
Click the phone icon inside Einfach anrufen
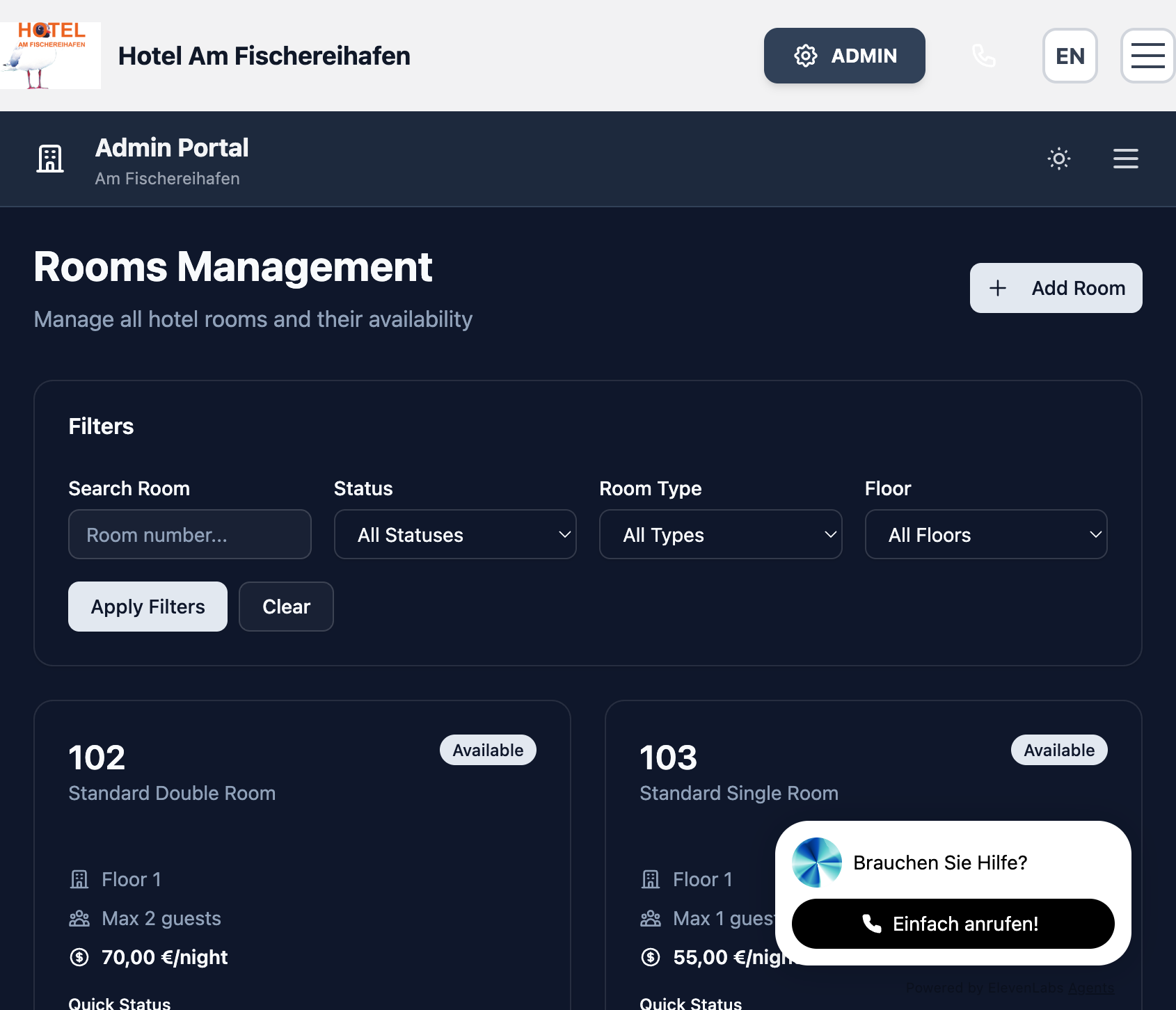click(871, 924)
